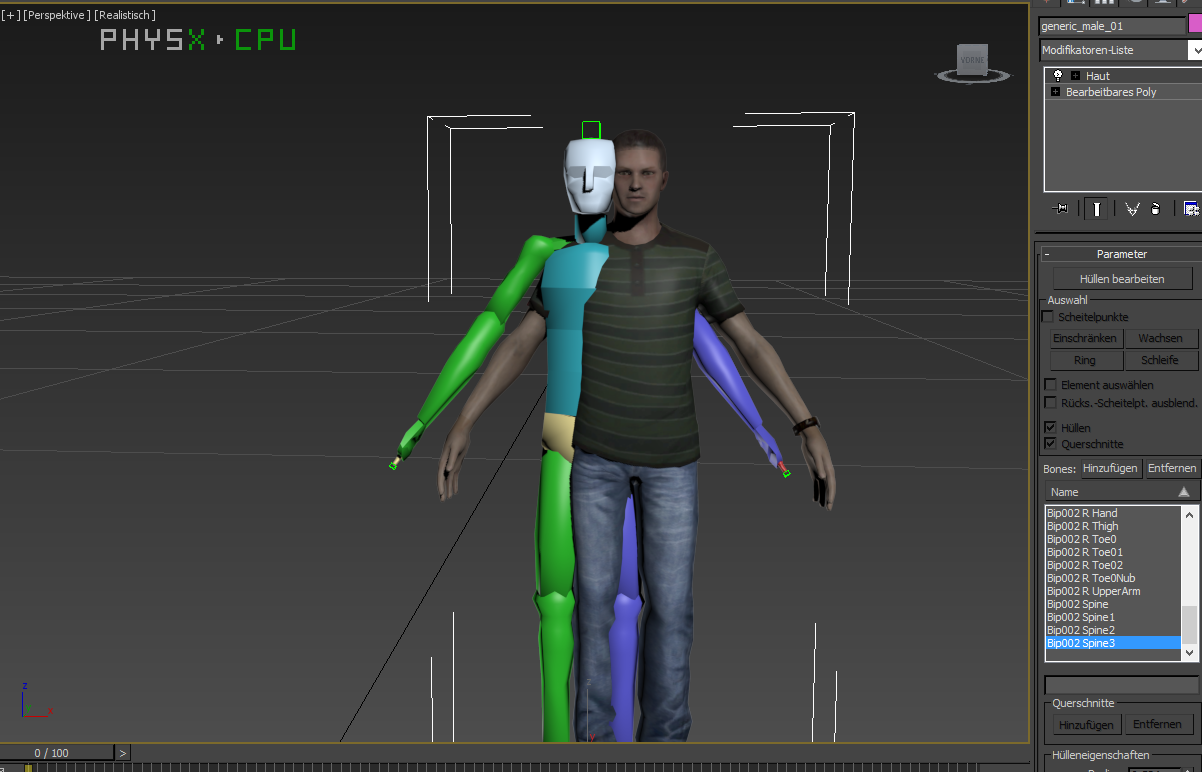Expand the Haut modifier with its plus icon

coord(1075,76)
